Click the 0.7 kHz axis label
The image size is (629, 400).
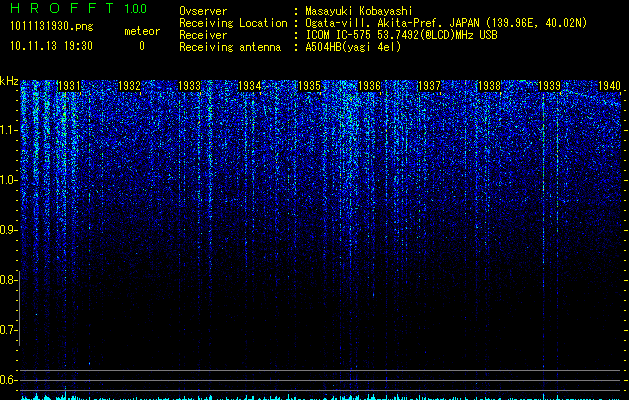[x=8, y=330]
